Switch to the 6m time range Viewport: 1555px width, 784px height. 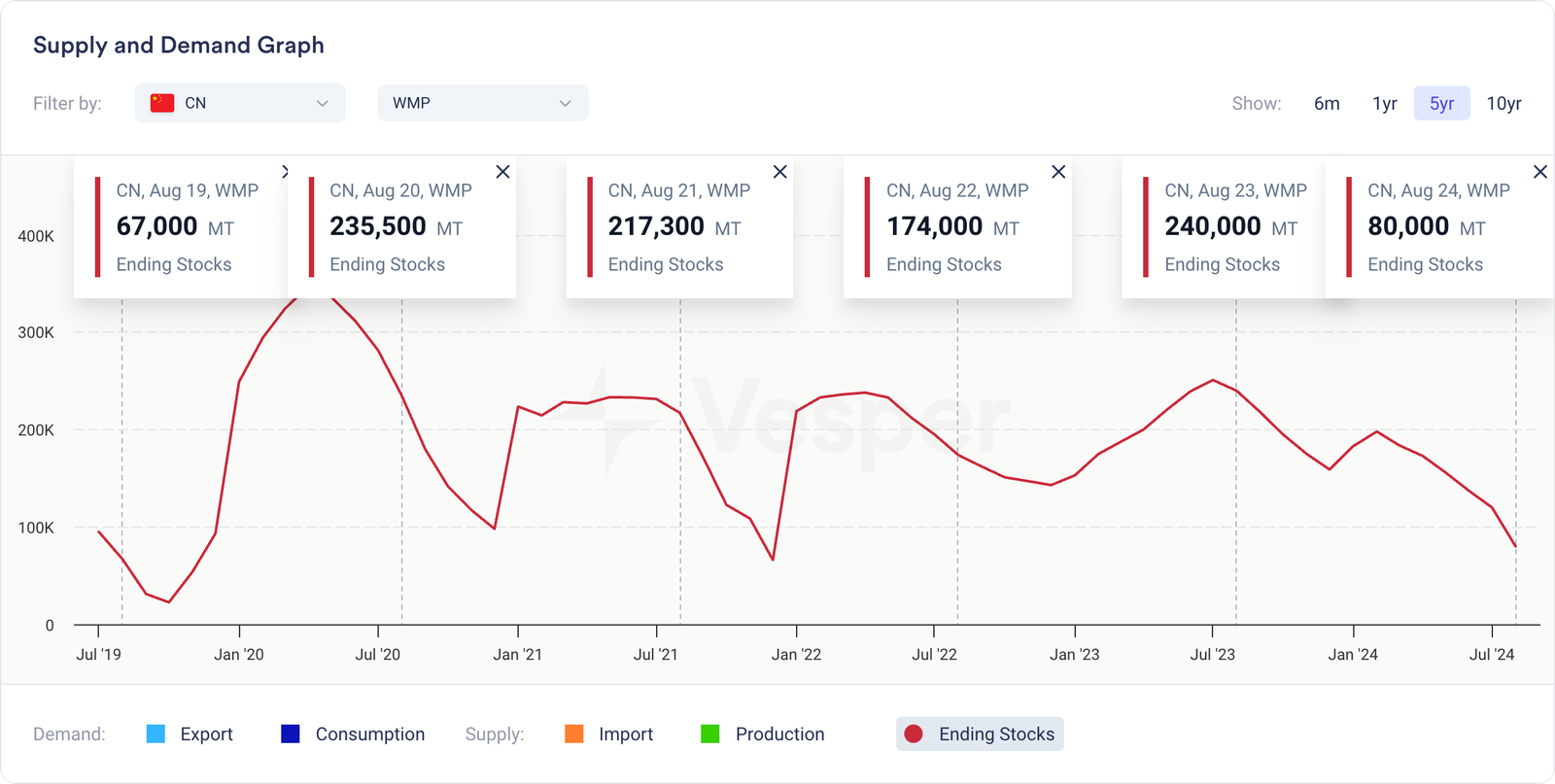[x=1327, y=103]
